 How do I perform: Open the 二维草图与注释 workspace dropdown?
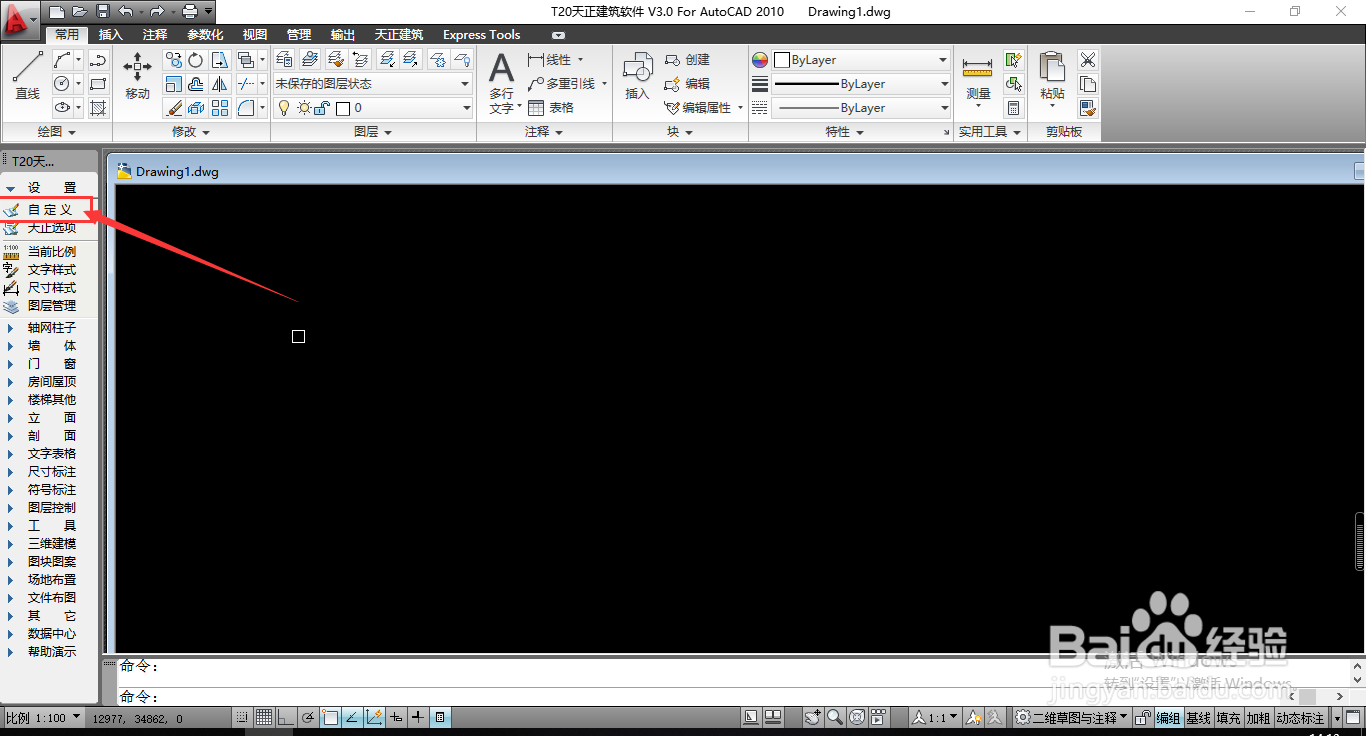[1072, 718]
